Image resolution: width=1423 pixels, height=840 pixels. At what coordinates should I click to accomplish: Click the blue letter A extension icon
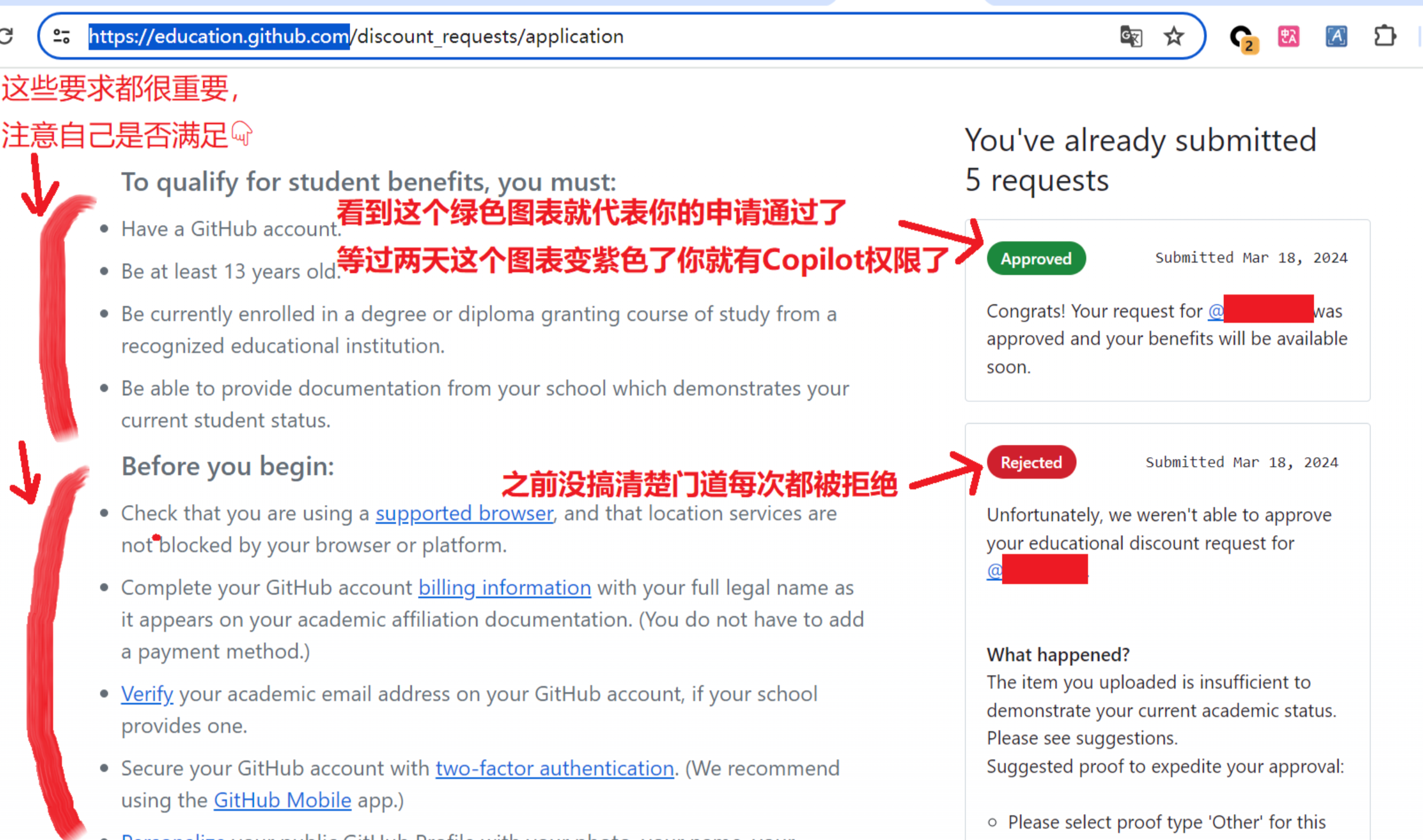1336,37
